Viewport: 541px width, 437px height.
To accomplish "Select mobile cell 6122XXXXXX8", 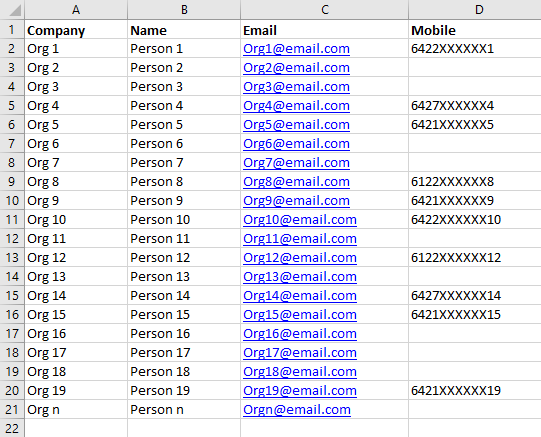I will (x=475, y=181).
